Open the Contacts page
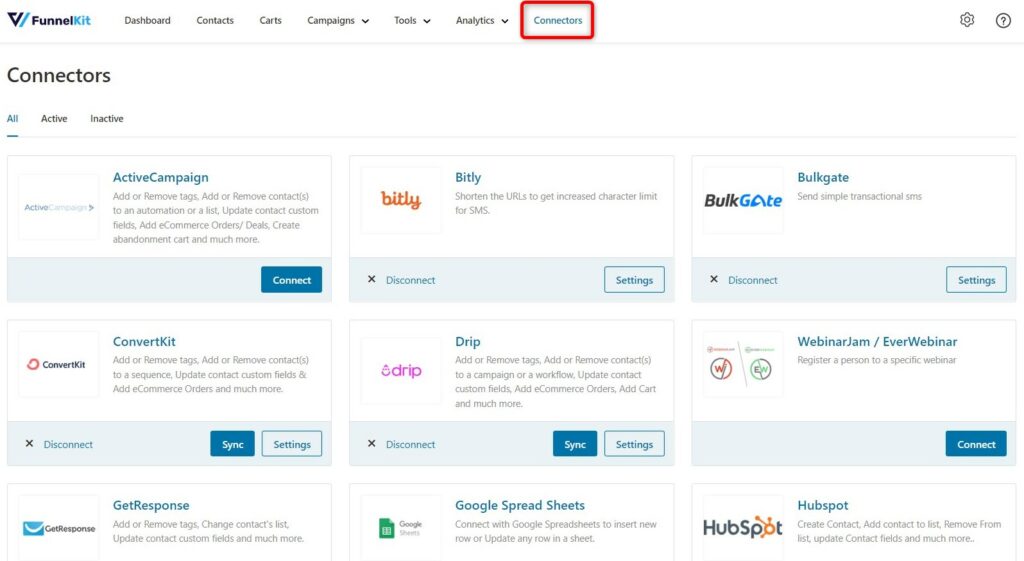Screen dimensions: 1024x561 [x=215, y=20]
